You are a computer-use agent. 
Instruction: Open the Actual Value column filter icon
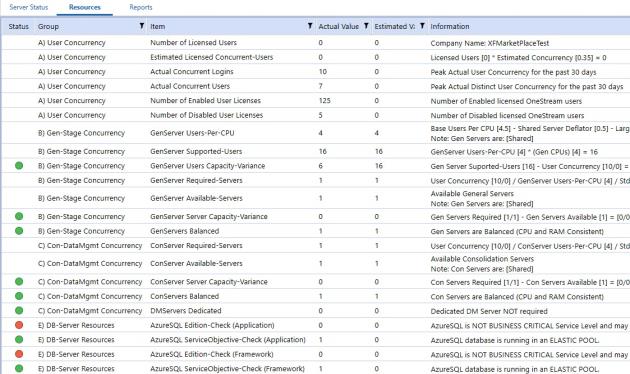pos(366,26)
